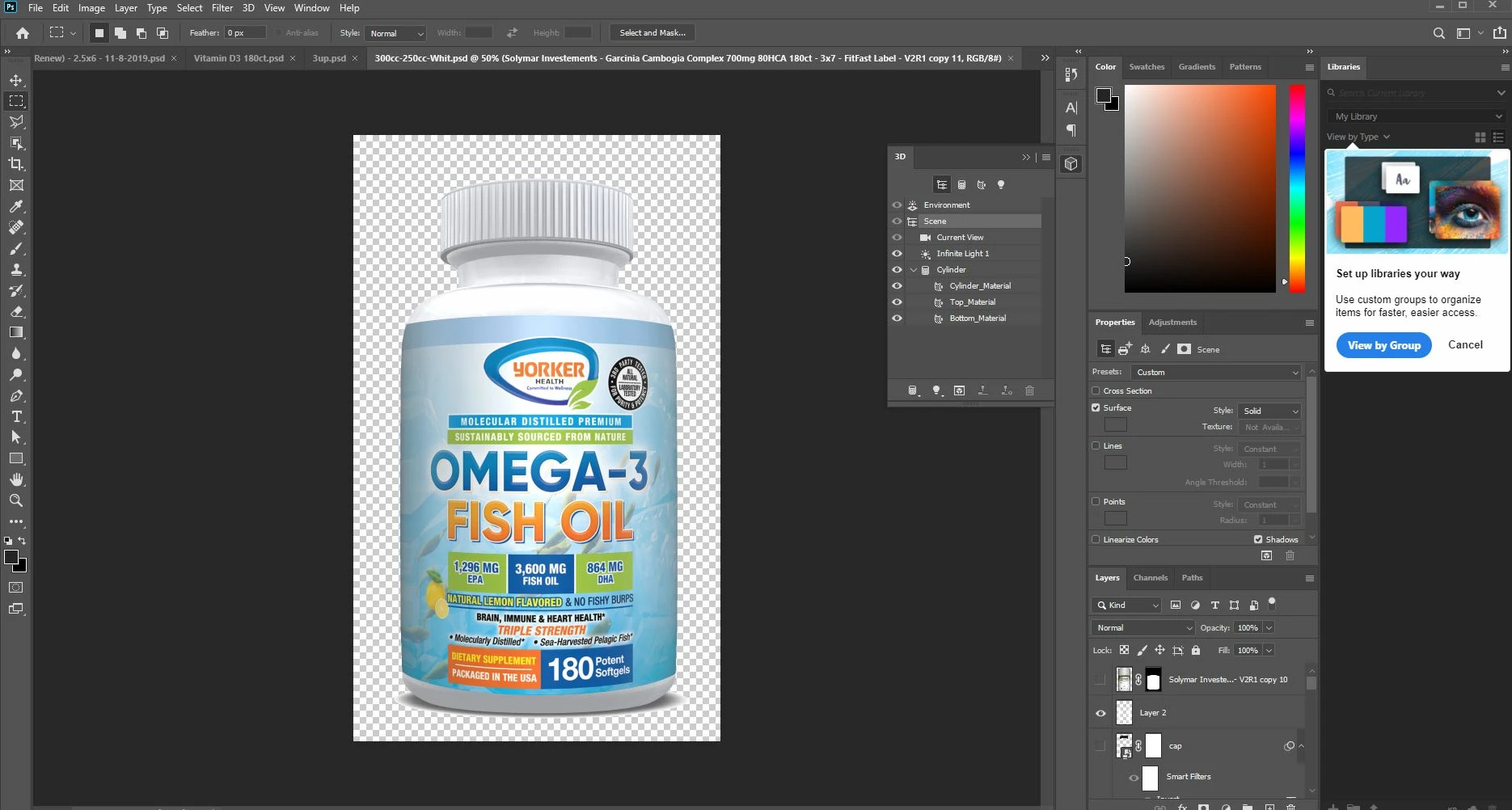This screenshot has width=1512, height=810.
Task: Show the V2R1 copy 10 layer
Action: click(x=1100, y=680)
